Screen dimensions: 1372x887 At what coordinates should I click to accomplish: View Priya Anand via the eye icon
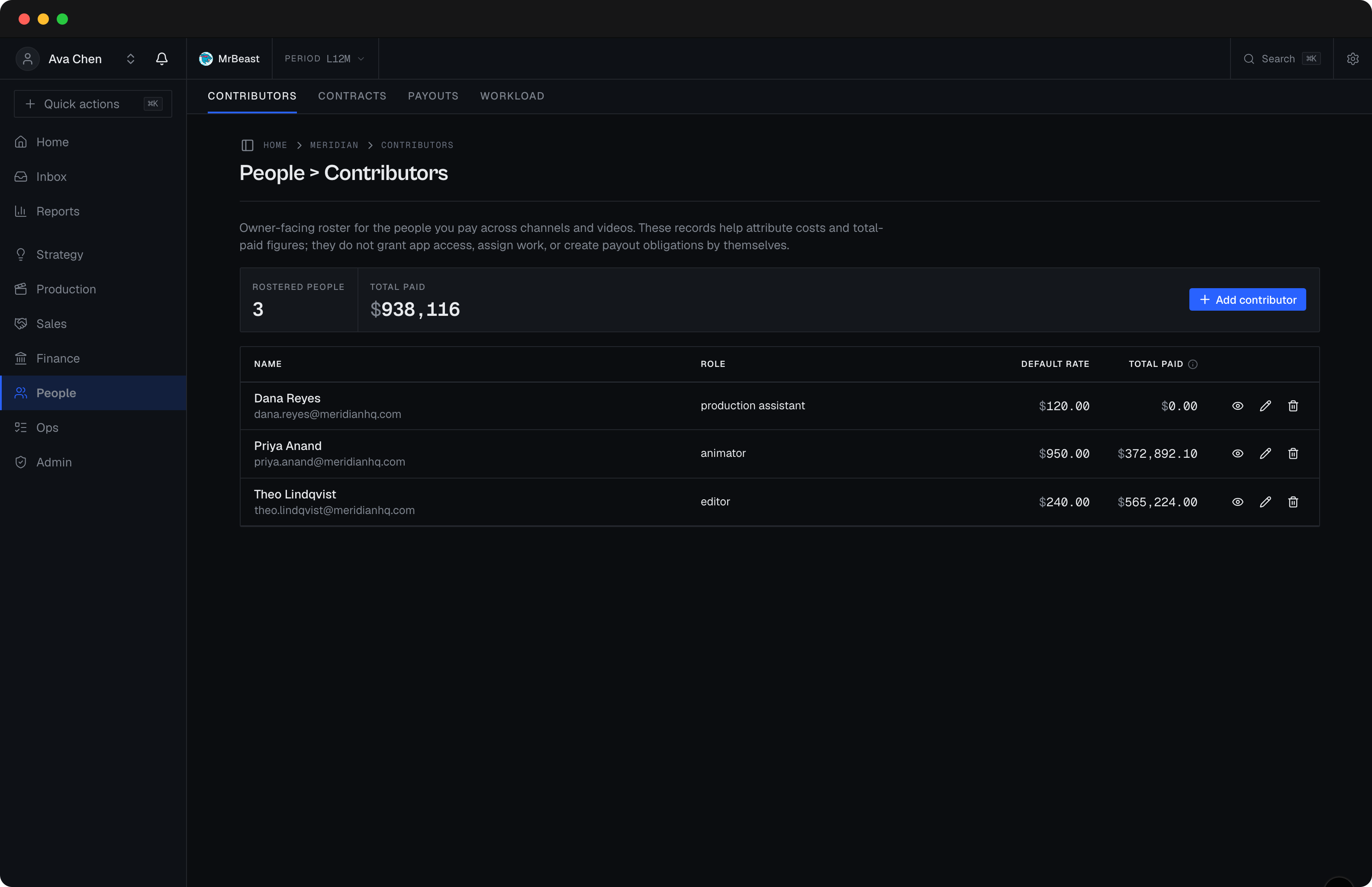pos(1237,454)
